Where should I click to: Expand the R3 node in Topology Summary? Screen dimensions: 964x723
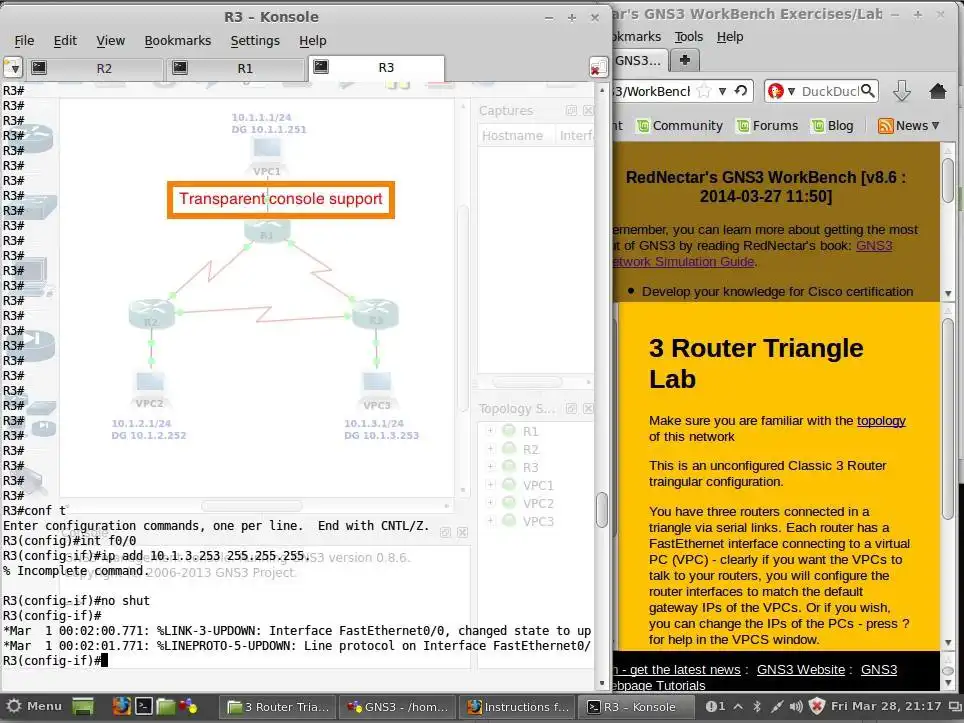(x=490, y=467)
